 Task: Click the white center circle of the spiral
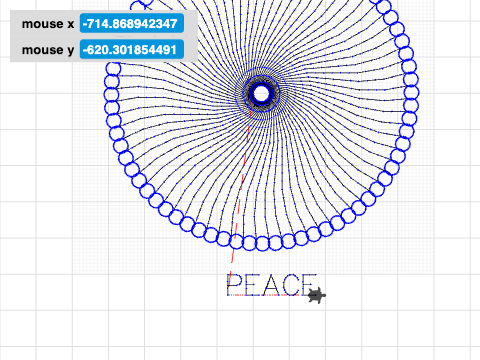[261, 94]
